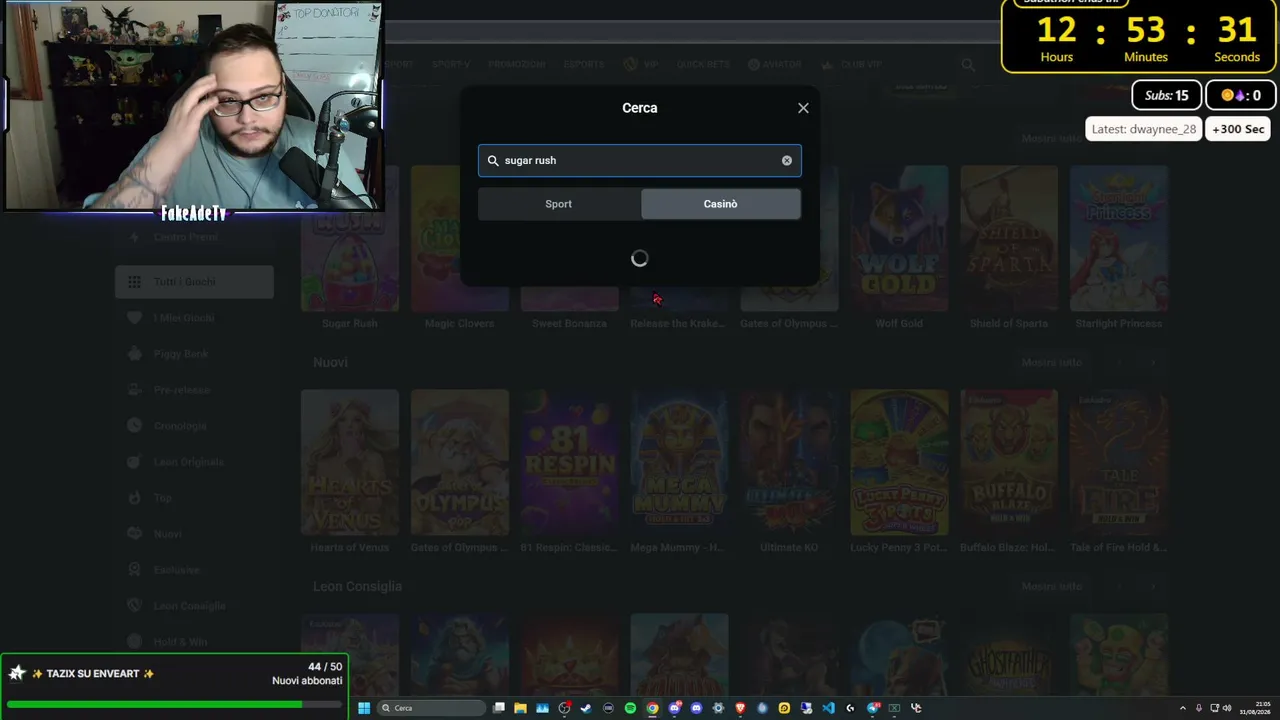
Task: Click the Hold & Win sidebar icon
Action: point(134,642)
